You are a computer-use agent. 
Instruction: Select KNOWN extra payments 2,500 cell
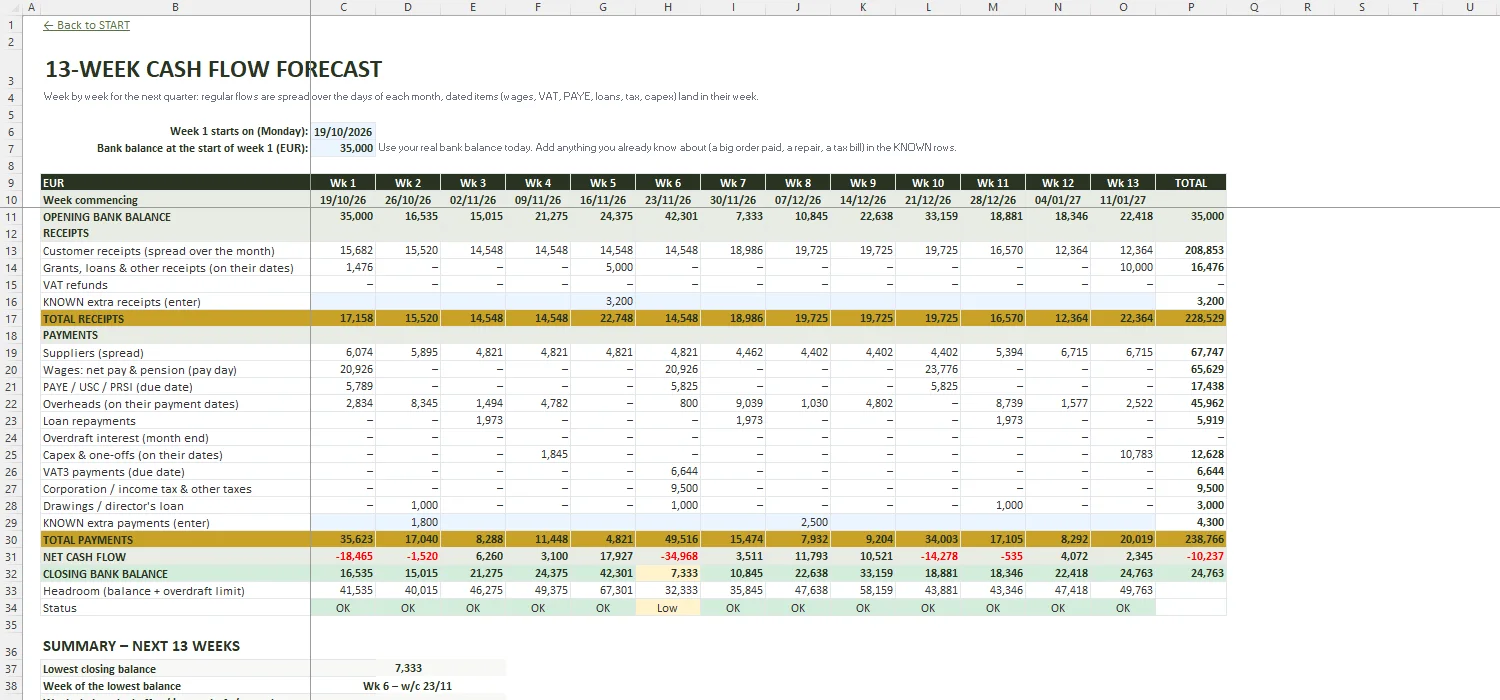[x=798, y=523]
